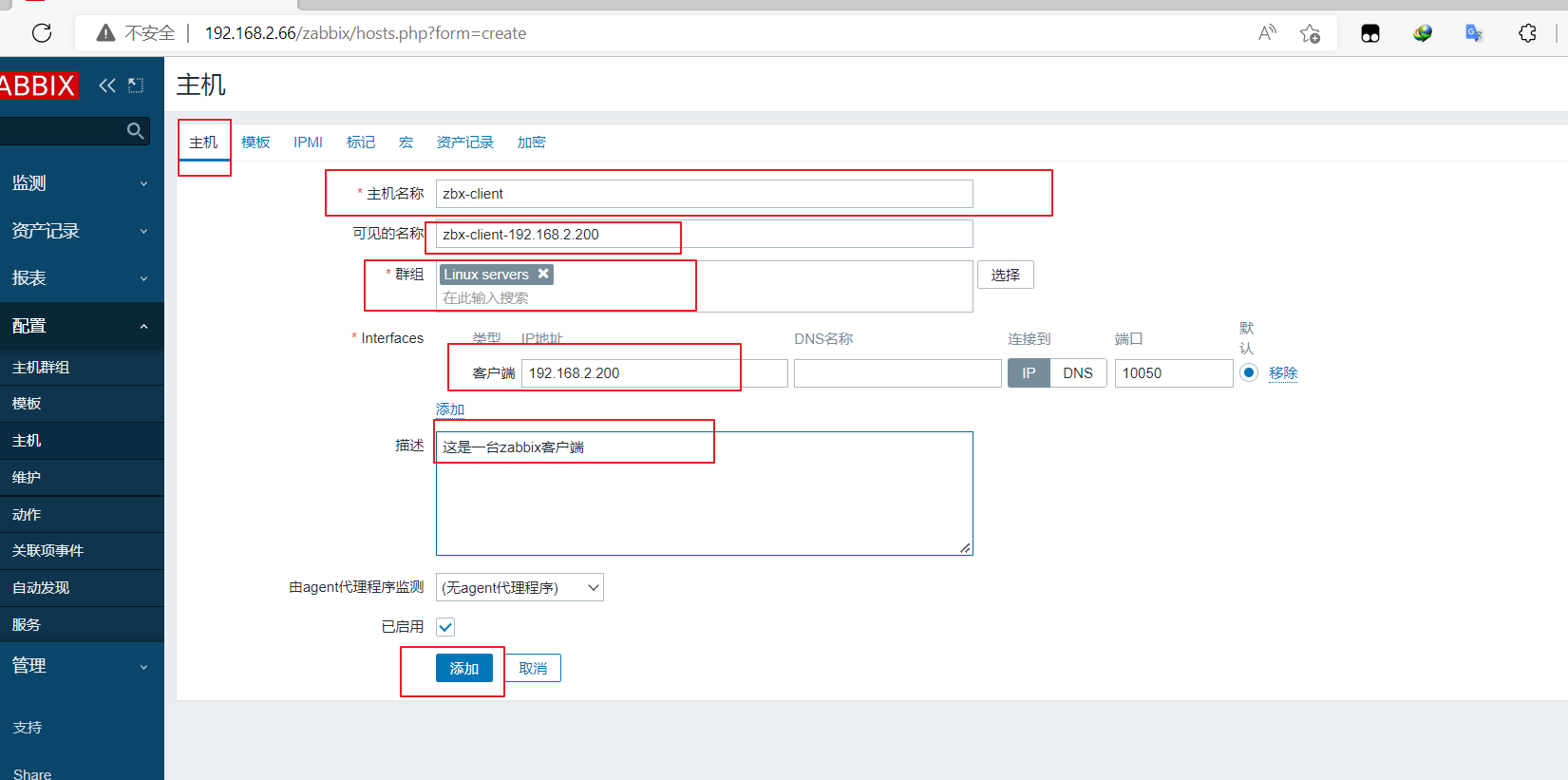
Task: Switch to the 宏 macros tab
Action: (406, 143)
